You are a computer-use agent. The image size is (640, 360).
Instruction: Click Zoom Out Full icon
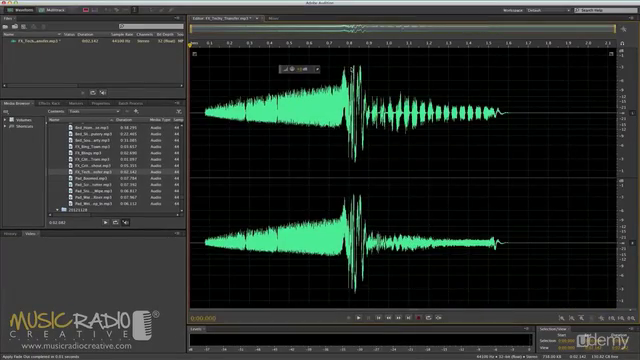click(601, 318)
